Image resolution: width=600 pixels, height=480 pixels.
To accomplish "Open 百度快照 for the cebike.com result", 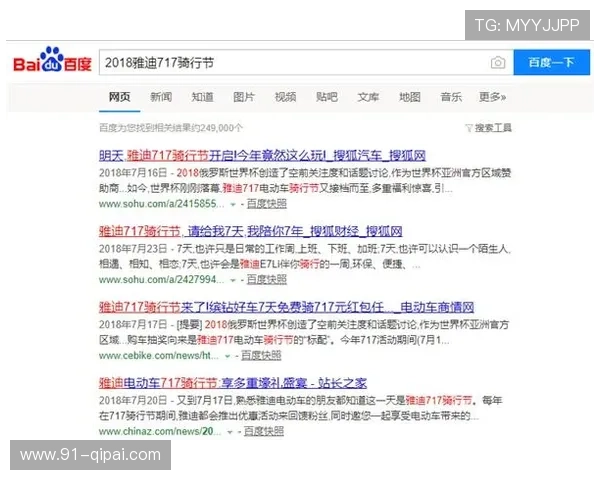I will point(261,356).
